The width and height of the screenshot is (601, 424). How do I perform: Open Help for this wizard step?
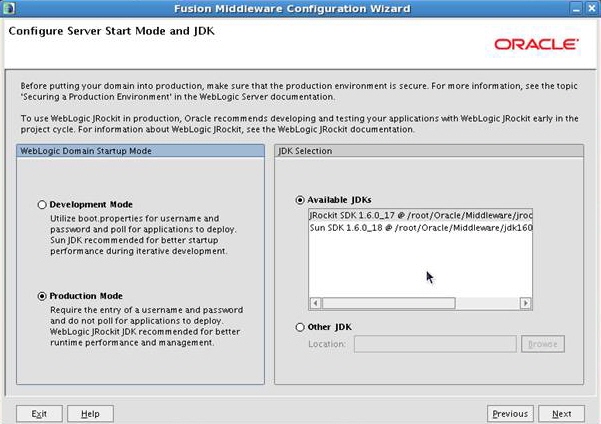pyautogui.click(x=90, y=413)
